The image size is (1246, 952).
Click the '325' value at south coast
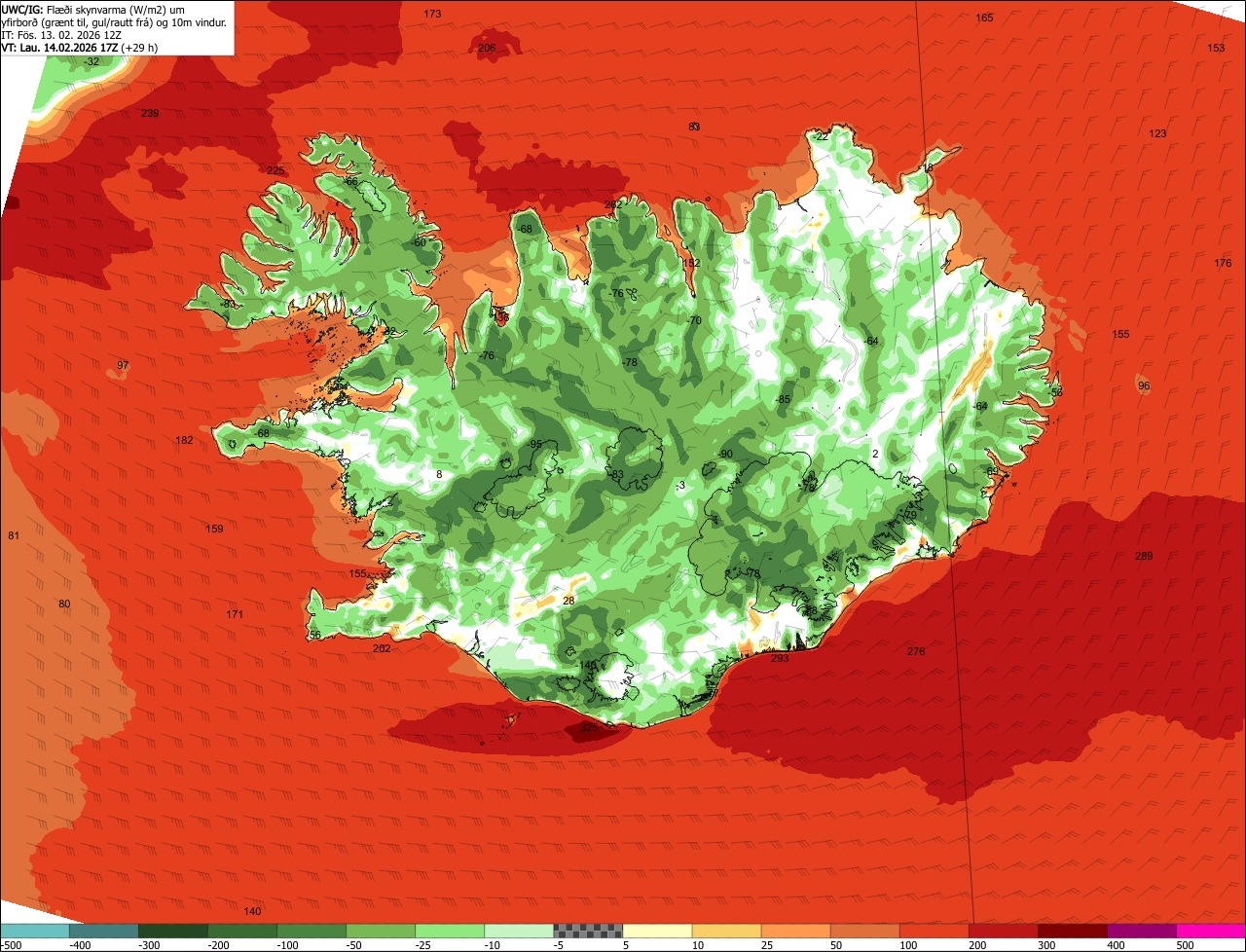pyautogui.click(x=589, y=727)
